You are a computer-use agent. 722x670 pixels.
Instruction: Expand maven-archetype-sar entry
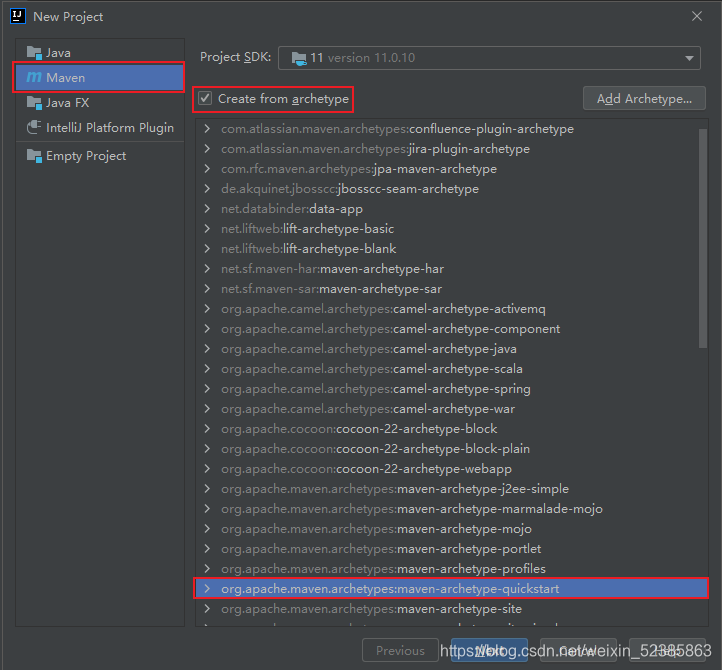tap(207, 289)
